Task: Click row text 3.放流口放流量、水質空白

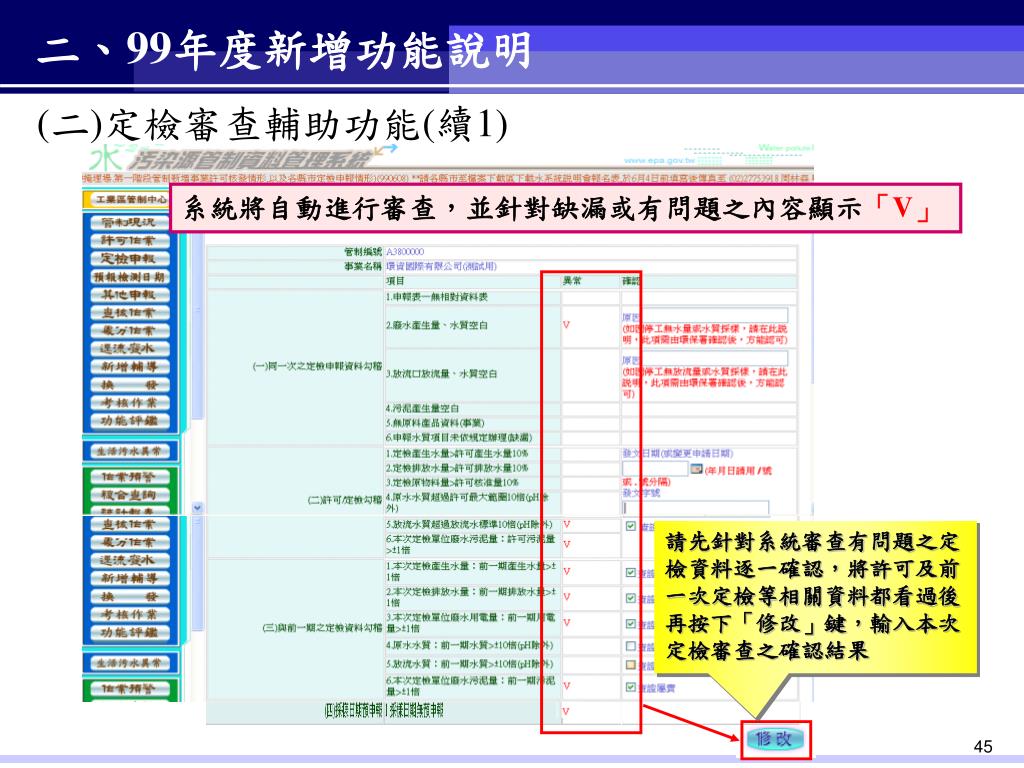Action: point(441,374)
